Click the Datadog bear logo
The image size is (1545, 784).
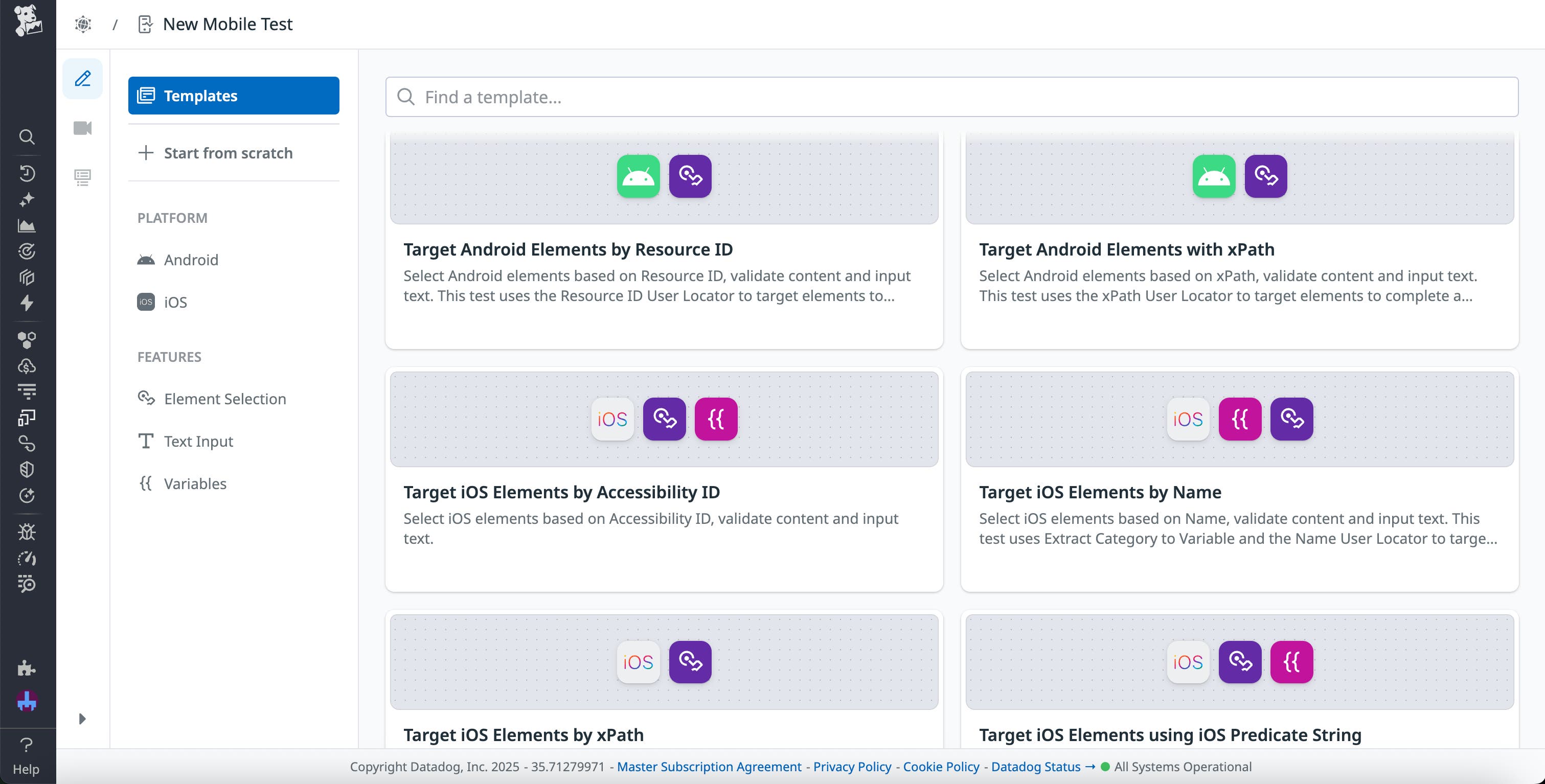(x=28, y=22)
